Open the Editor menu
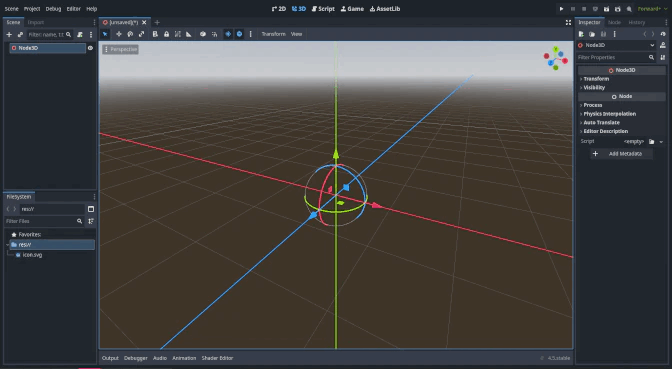Image resolution: width=672 pixels, height=369 pixels. [x=73, y=9]
